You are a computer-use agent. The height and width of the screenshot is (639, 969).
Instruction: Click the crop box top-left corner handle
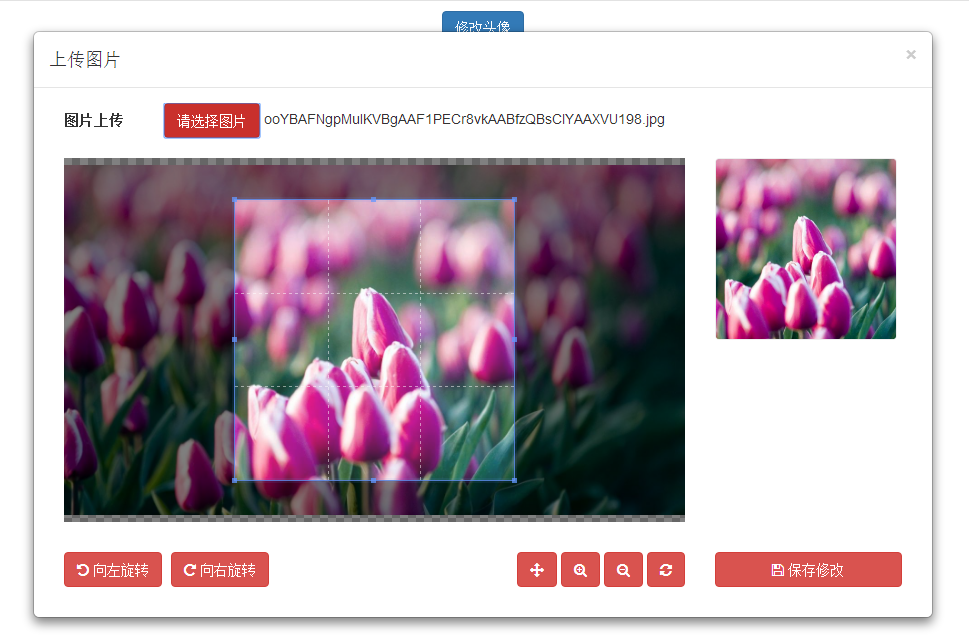pyautogui.click(x=235, y=200)
